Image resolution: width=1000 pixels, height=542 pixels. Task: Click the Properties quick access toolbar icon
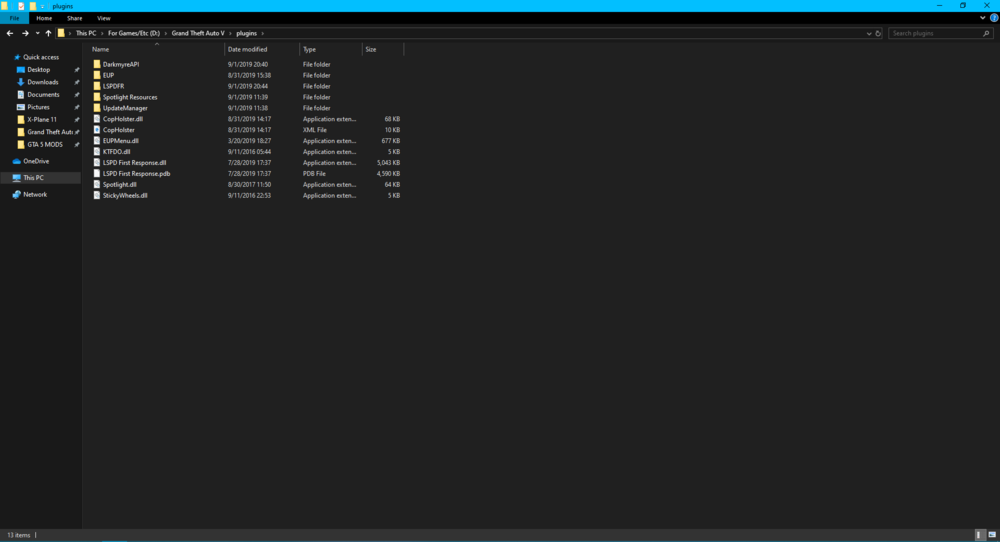[21, 6]
